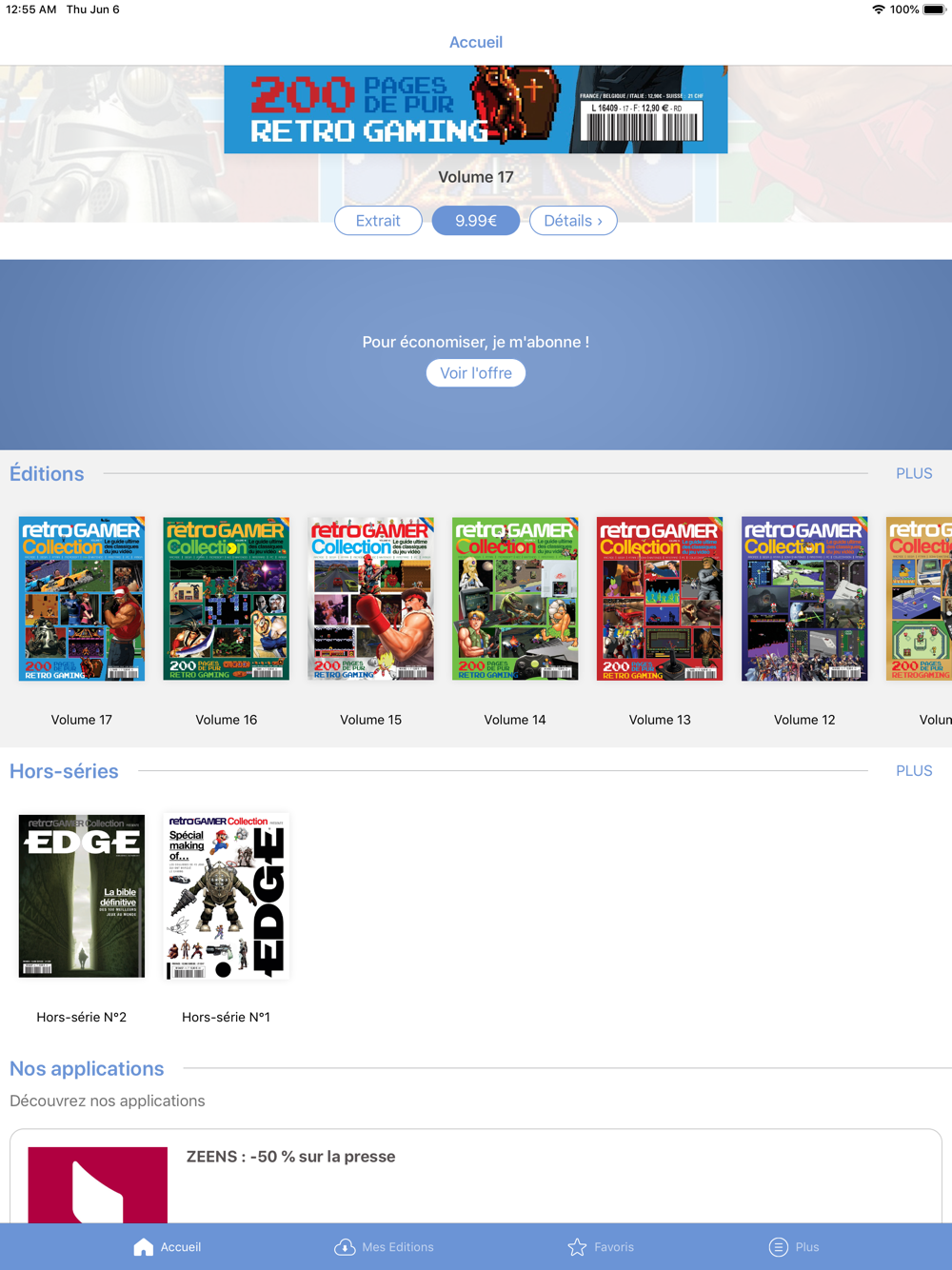The height and width of the screenshot is (1270, 952).
Task: Tap 'ZEENS : -50 % sur la presse'
Action: (x=291, y=1157)
